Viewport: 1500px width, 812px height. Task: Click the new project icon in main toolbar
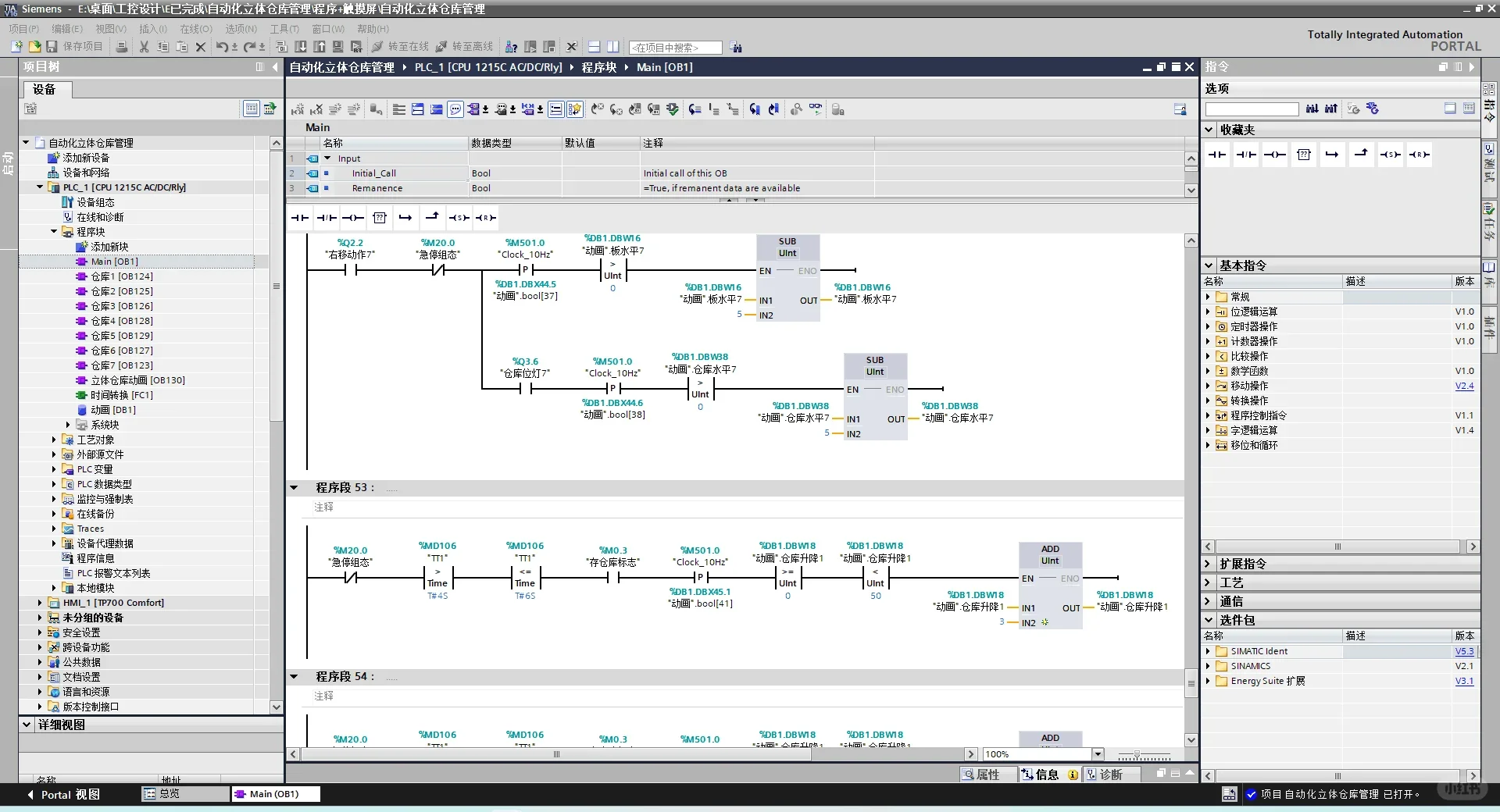pyautogui.click(x=16, y=47)
